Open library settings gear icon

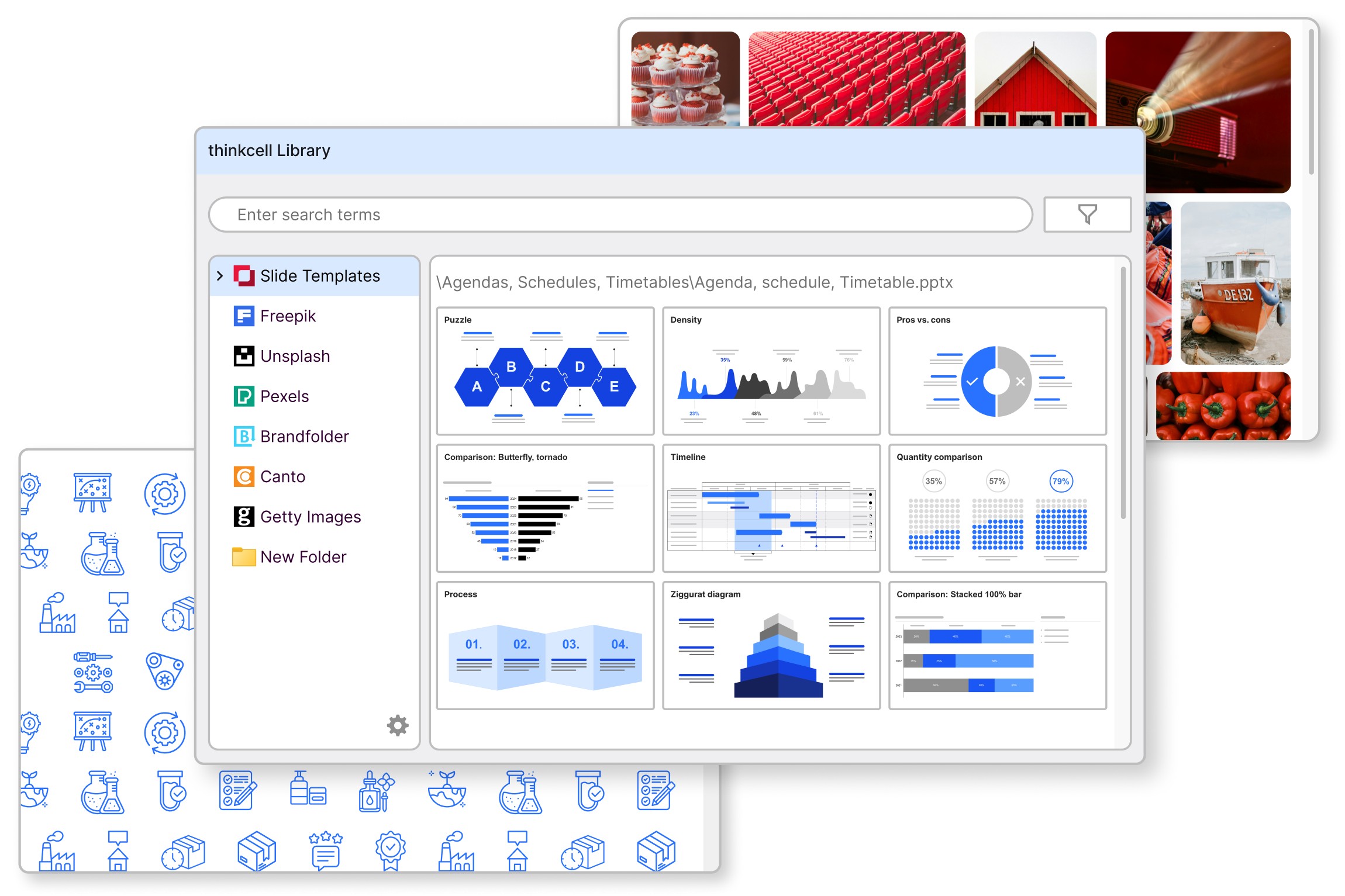coord(398,725)
